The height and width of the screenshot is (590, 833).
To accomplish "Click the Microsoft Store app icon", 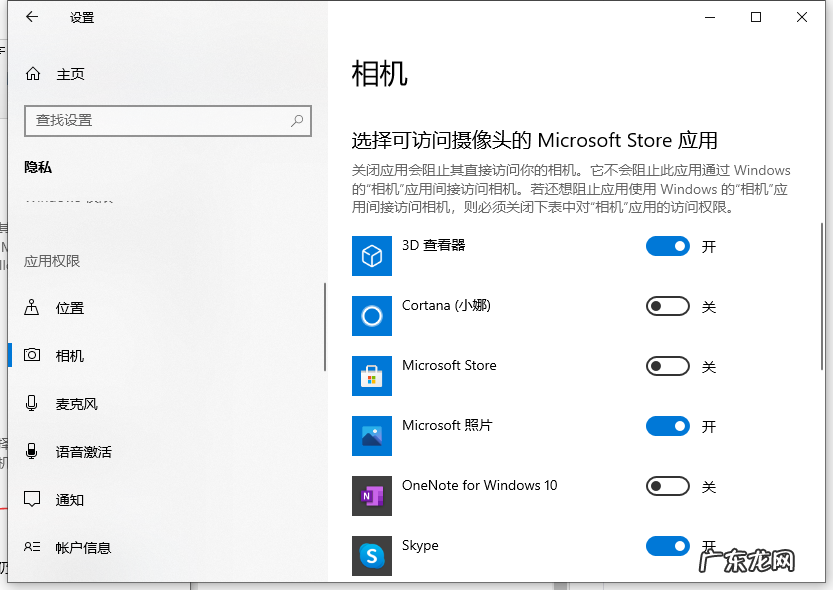I will tap(371, 376).
